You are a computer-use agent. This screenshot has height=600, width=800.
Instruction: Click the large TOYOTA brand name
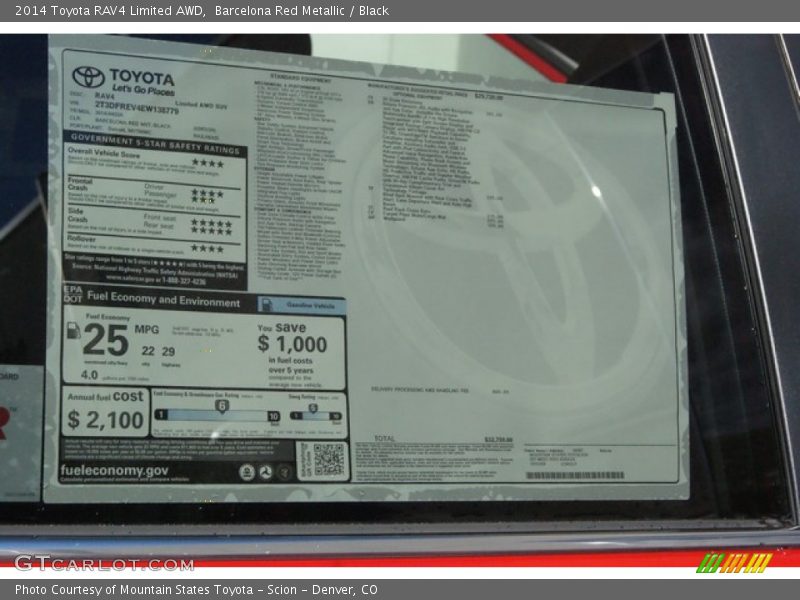(x=142, y=78)
